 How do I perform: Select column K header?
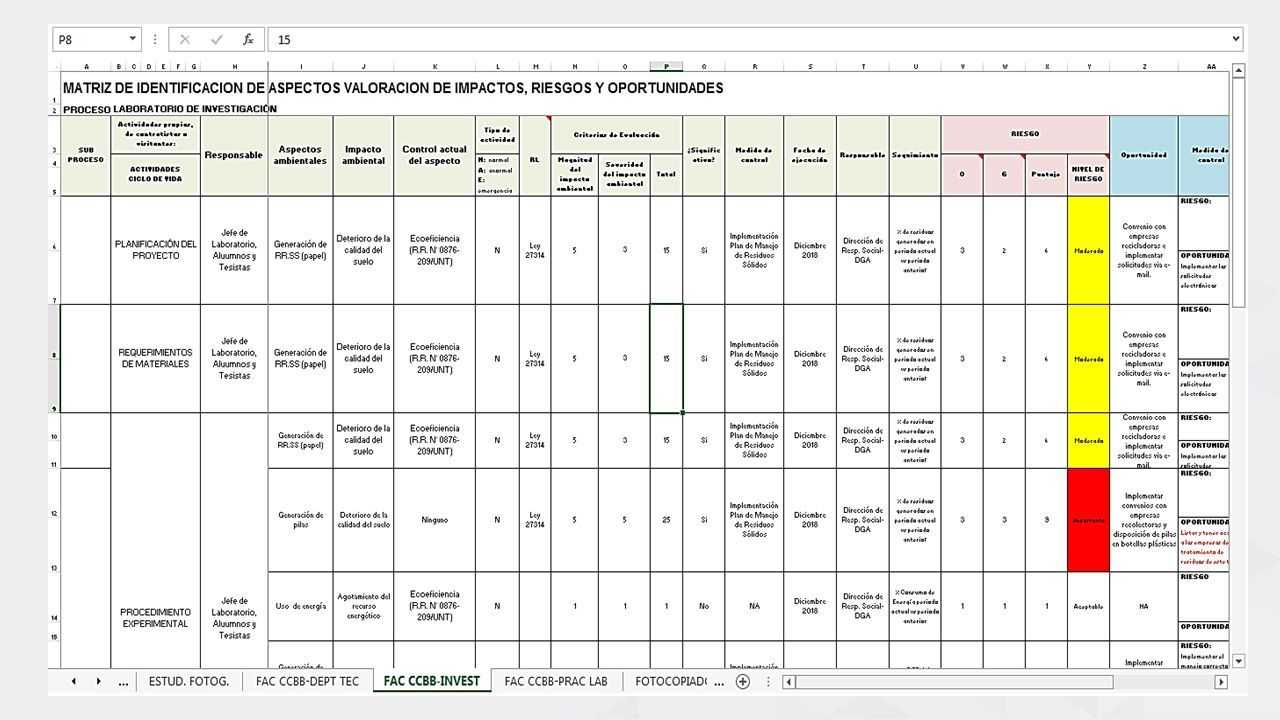434,67
